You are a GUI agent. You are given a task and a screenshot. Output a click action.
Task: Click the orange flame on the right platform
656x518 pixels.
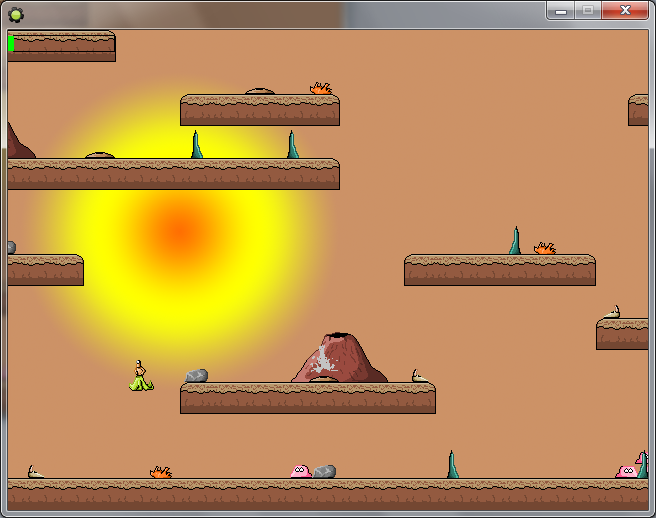pos(544,248)
